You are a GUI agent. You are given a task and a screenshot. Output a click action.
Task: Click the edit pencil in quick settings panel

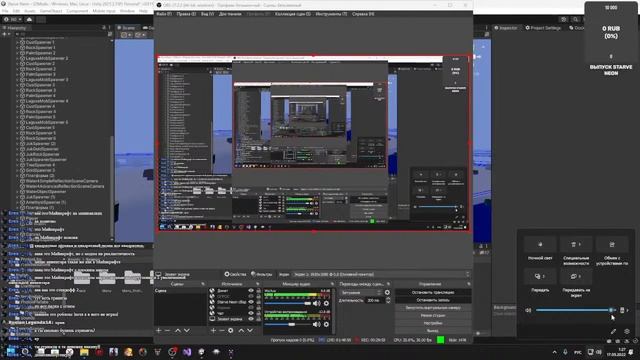pyautogui.click(x=613, y=331)
